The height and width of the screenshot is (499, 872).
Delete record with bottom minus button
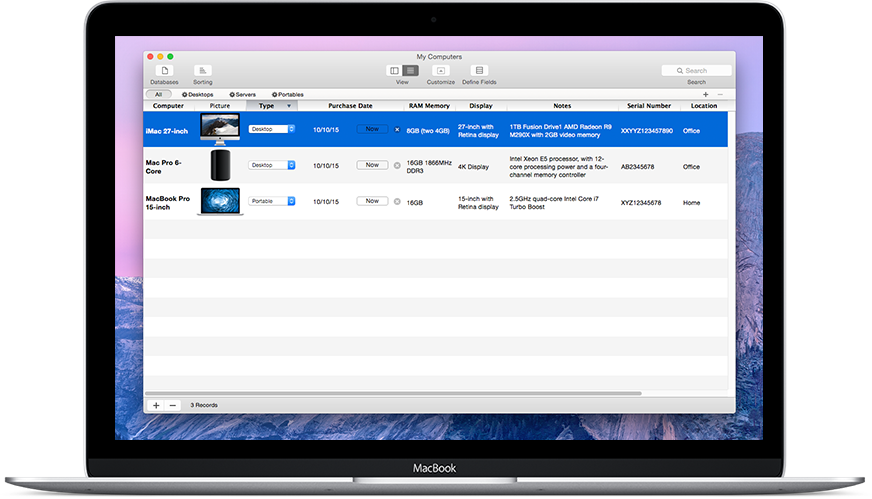tap(172, 406)
